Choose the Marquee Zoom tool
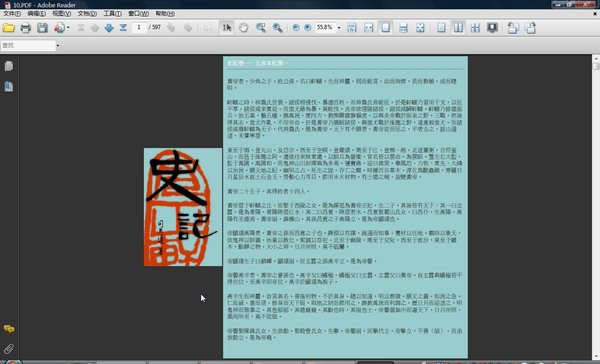This screenshot has height=364, width=600. pos(261,28)
